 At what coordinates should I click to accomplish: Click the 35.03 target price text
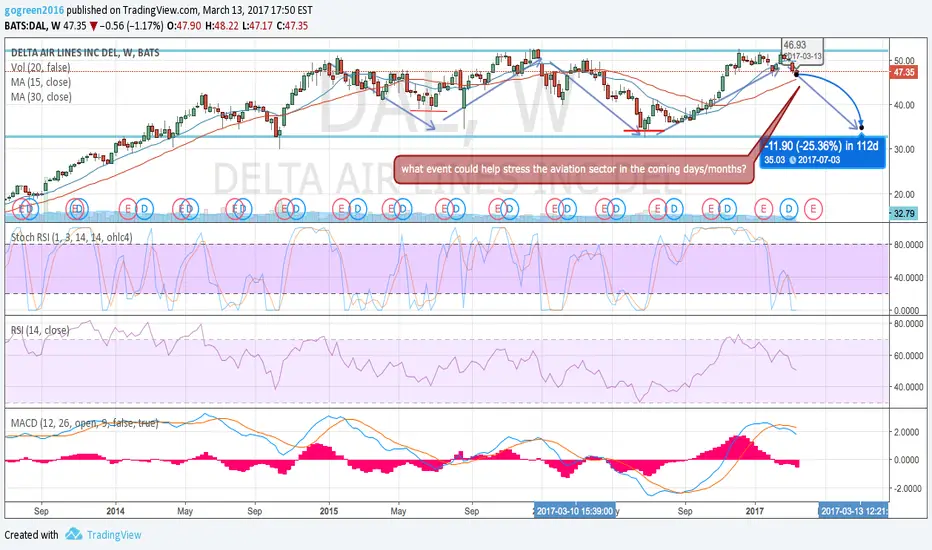(x=774, y=160)
